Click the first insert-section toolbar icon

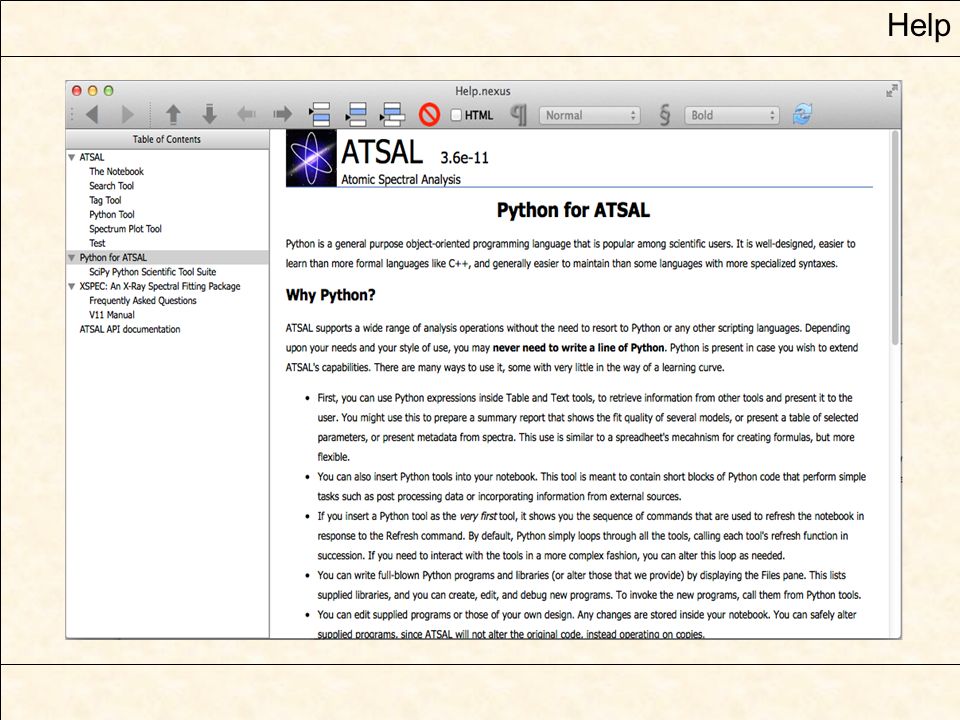coord(320,114)
